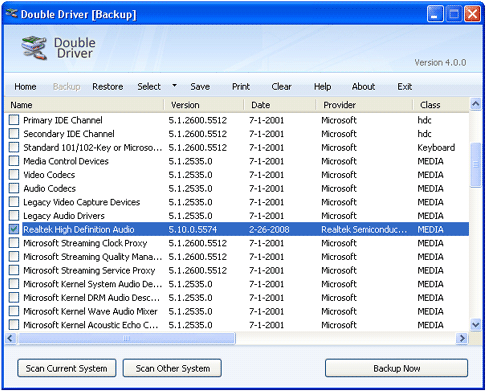The width and height of the screenshot is (486, 392).
Task: Select the Microsoft Kernel Wave Audio Mixer name
Action: tap(90, 311)
